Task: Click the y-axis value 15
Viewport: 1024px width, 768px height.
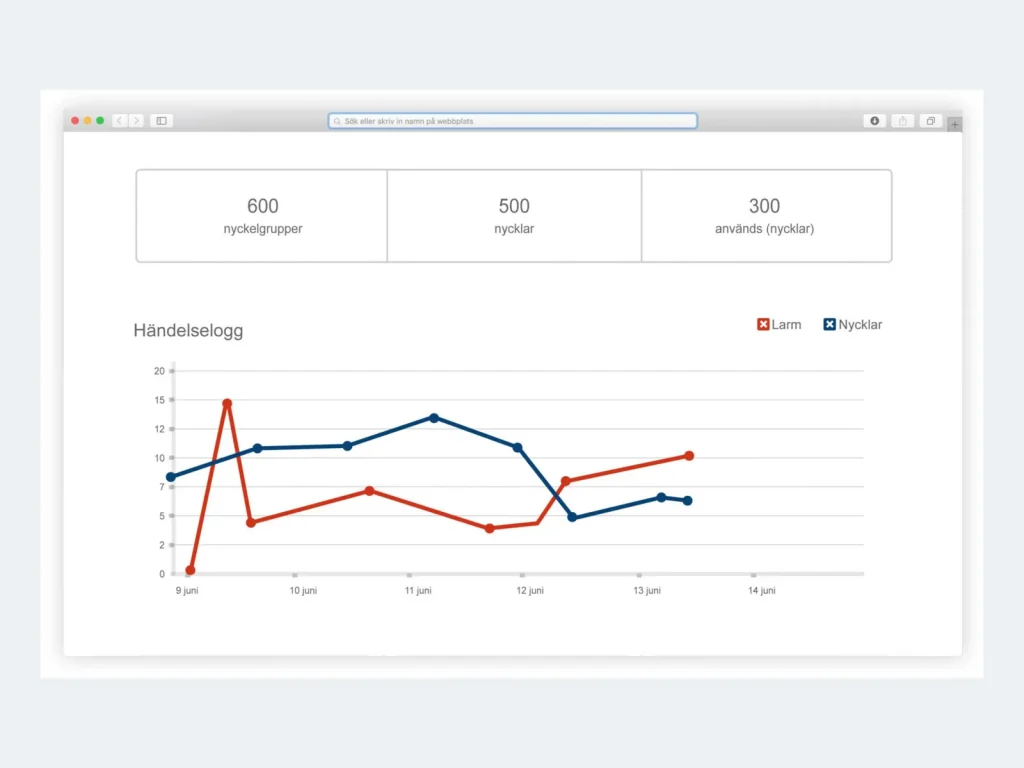Action: point(159,400)
